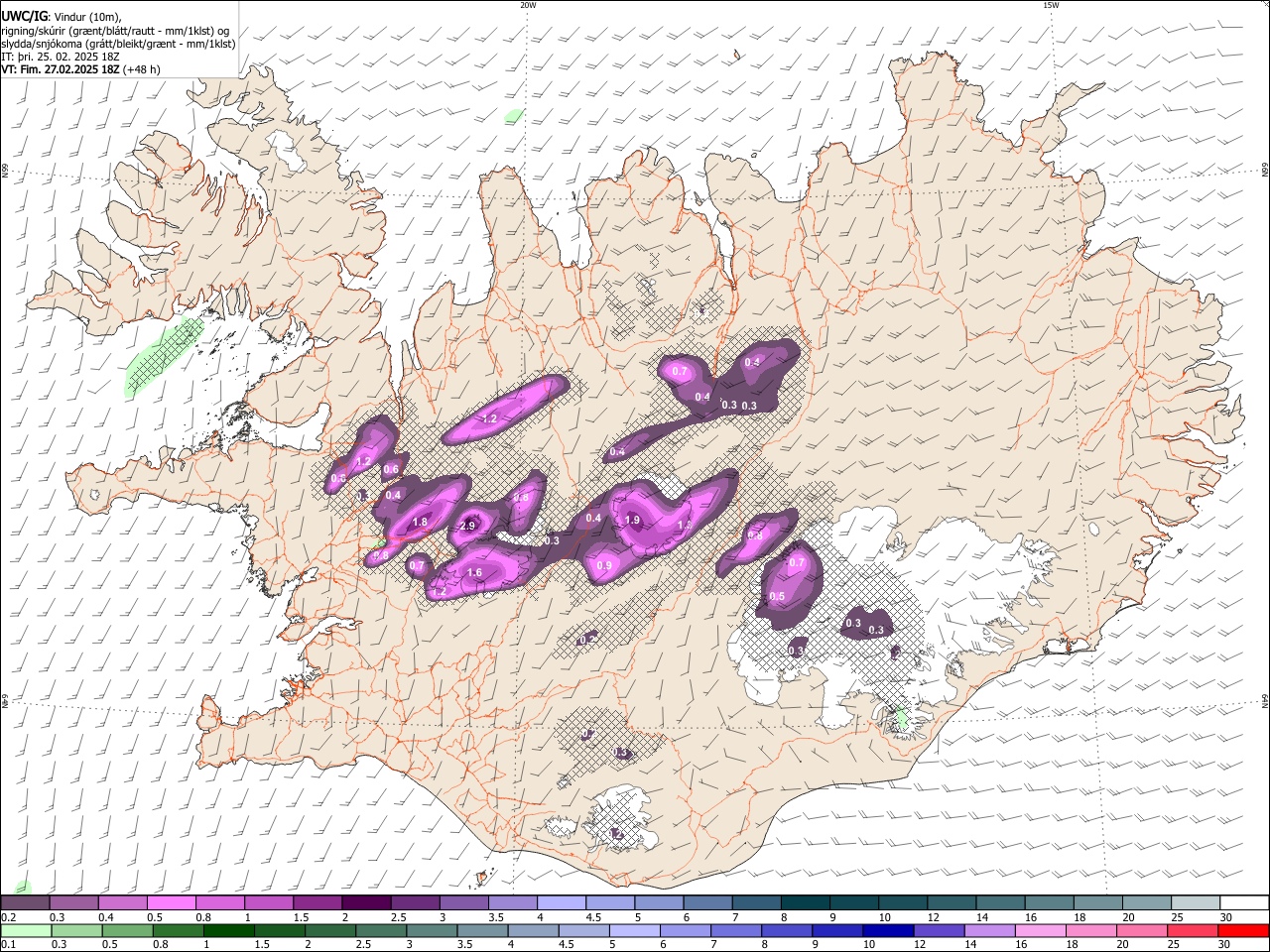Pick the medium green swatch between 0.5 and 0.8
Image resolution: width=1270 pixels, height=952 pixels.
(128, 931)
